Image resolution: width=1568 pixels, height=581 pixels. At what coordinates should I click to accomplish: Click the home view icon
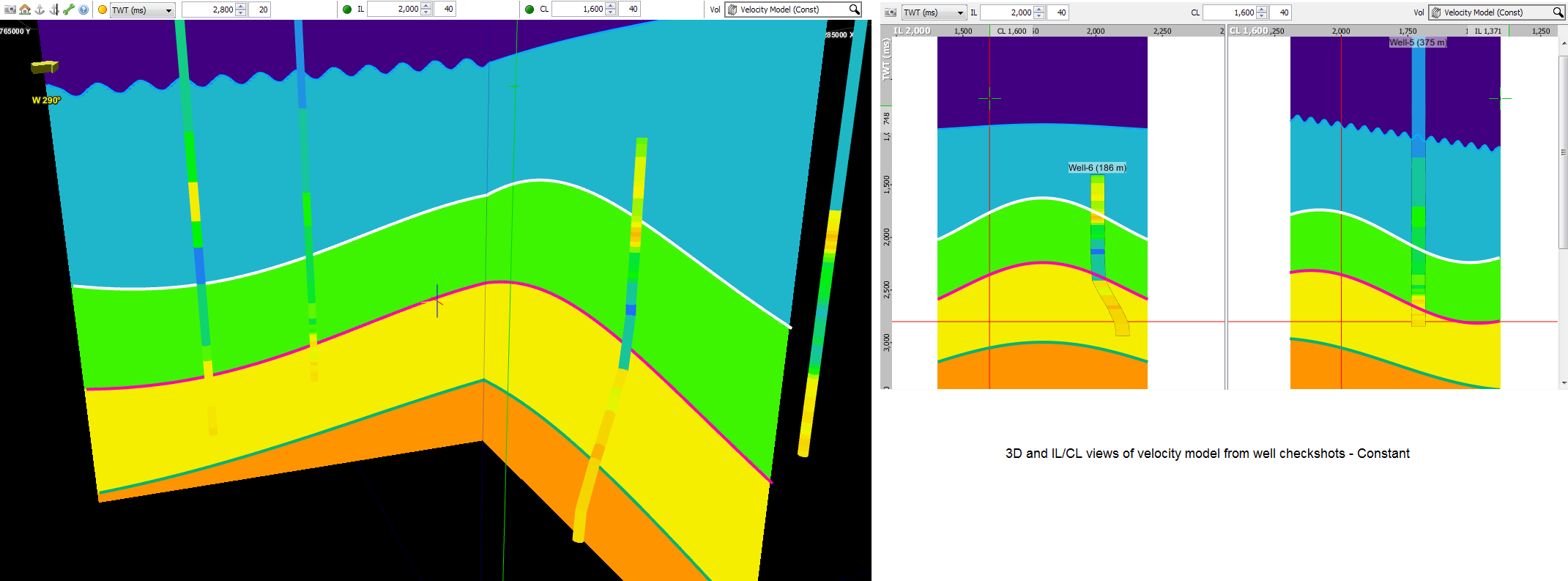(x=25, y=10)
